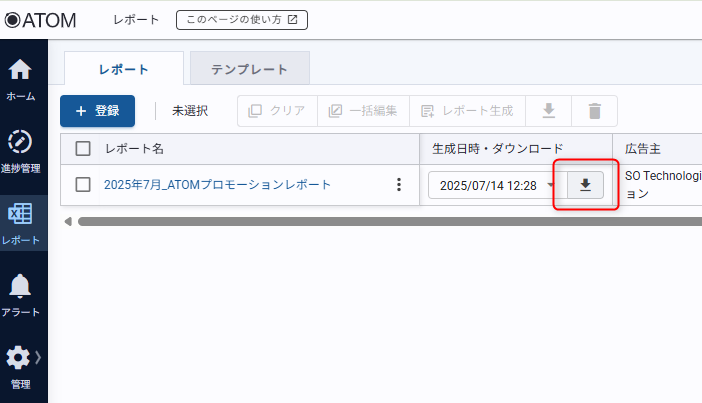Open the admin gear settings
The height and width of the screenshot is (403, 702).
click(x=19, y=366)
